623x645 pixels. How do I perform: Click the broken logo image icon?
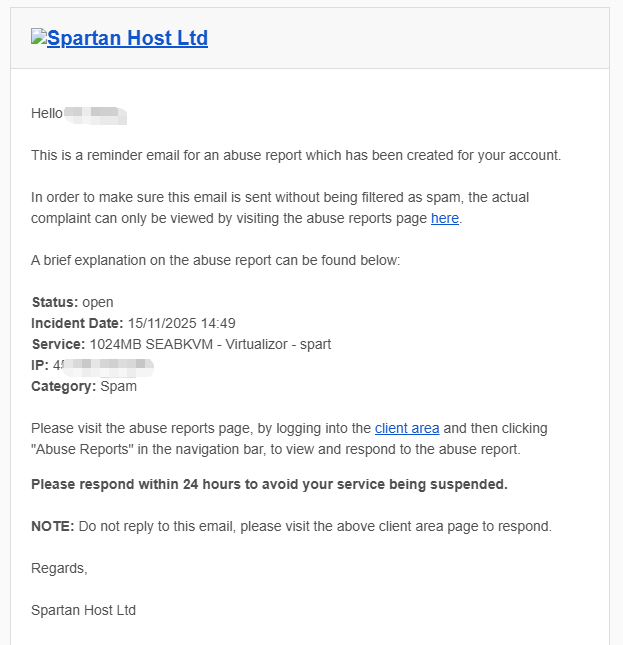pos(39,38)
